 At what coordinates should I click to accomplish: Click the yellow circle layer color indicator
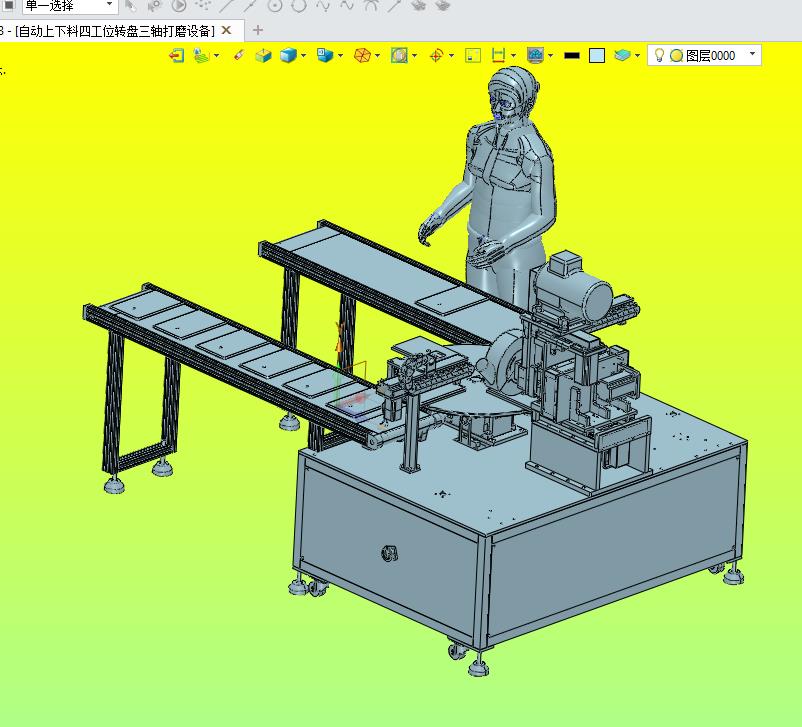tap(677, 55)
